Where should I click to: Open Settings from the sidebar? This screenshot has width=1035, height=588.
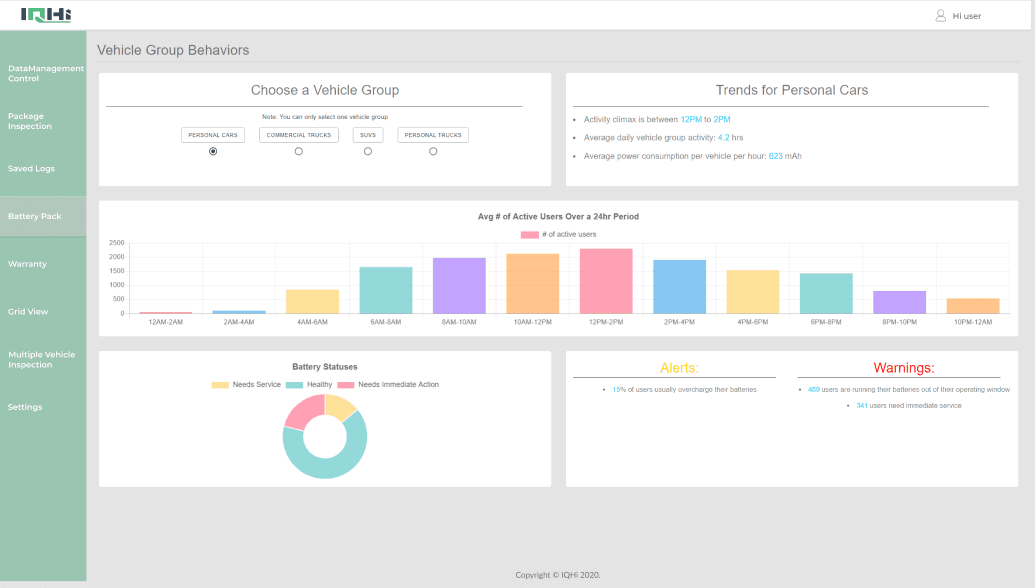25,407
